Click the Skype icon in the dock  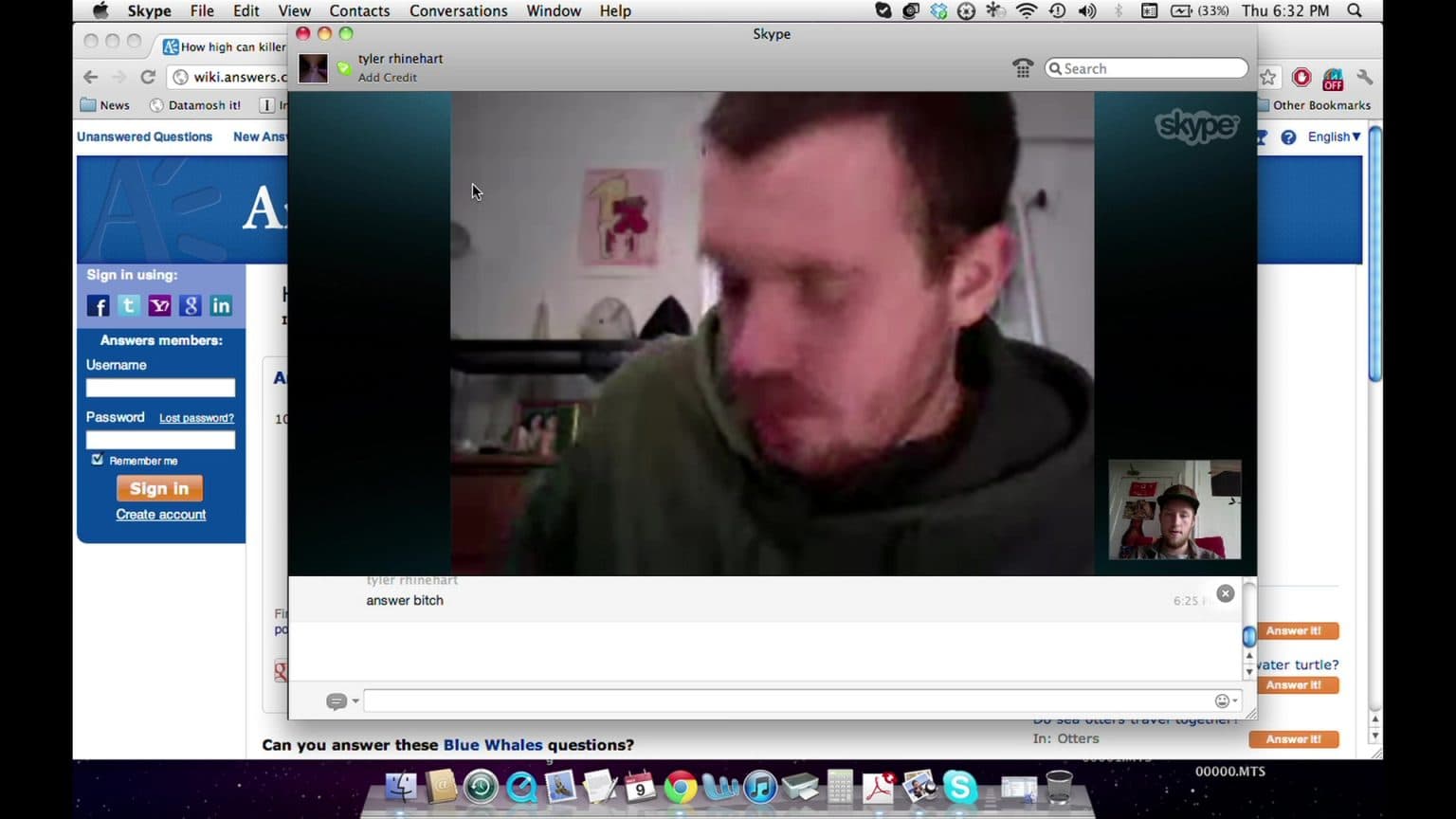(959, 787)
